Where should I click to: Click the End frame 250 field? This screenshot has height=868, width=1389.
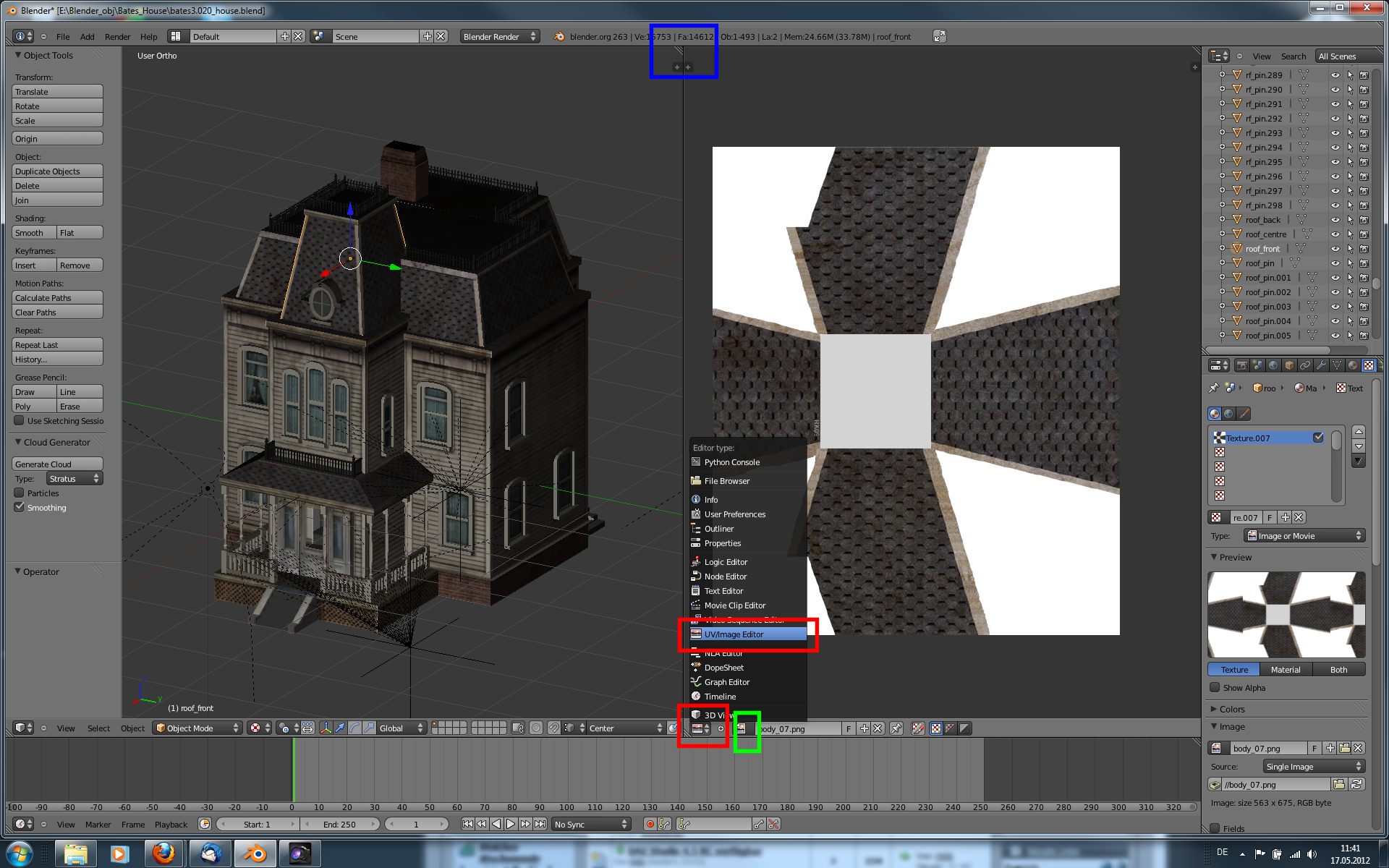coord(339,824)
